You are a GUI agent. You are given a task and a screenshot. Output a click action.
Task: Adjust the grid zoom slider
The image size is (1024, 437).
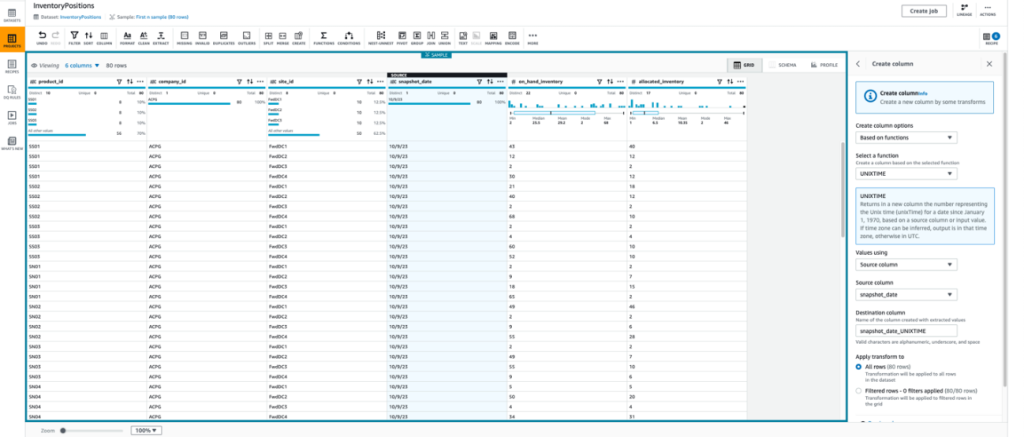63,430
